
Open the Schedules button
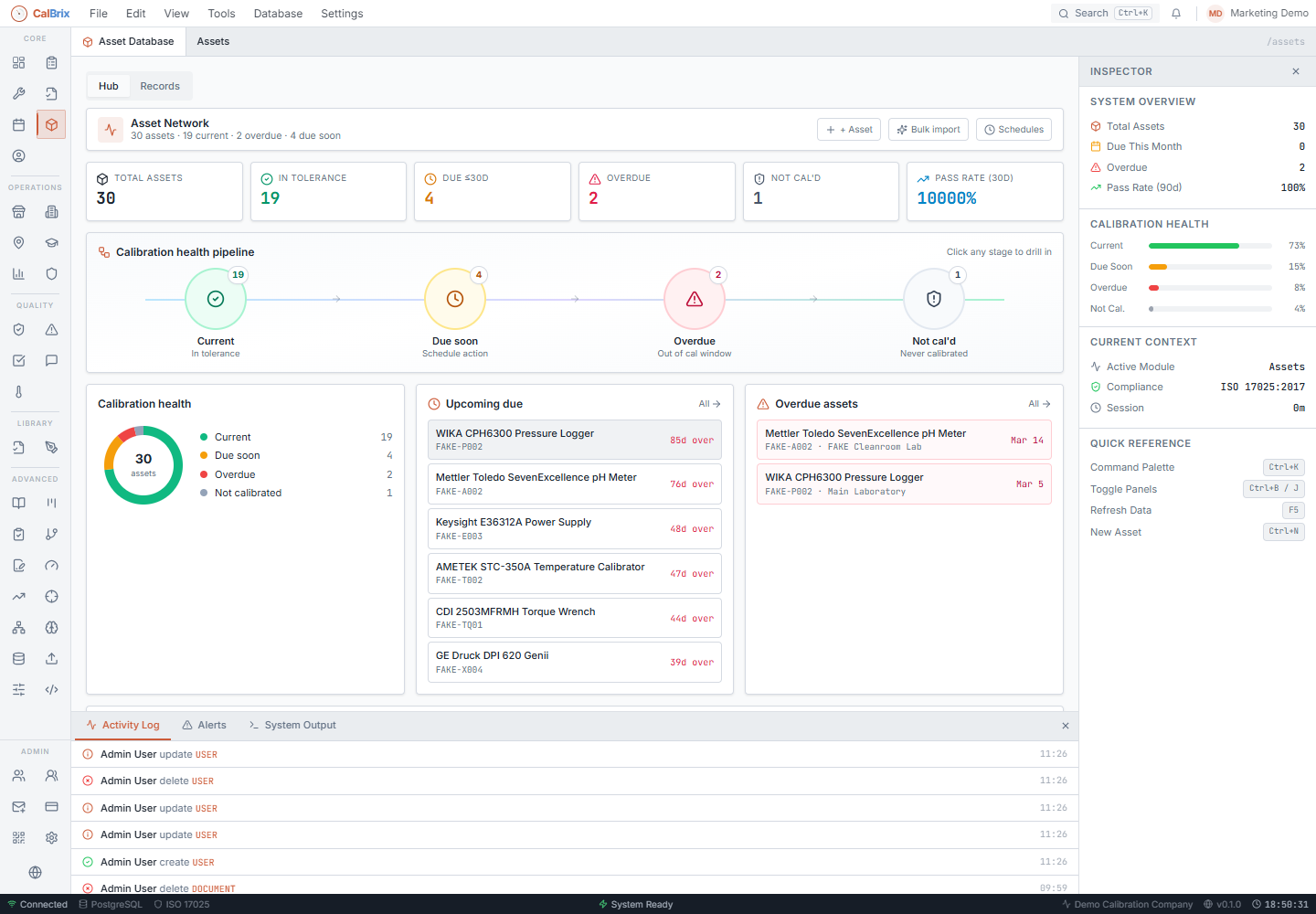(x=1014, y=130)
